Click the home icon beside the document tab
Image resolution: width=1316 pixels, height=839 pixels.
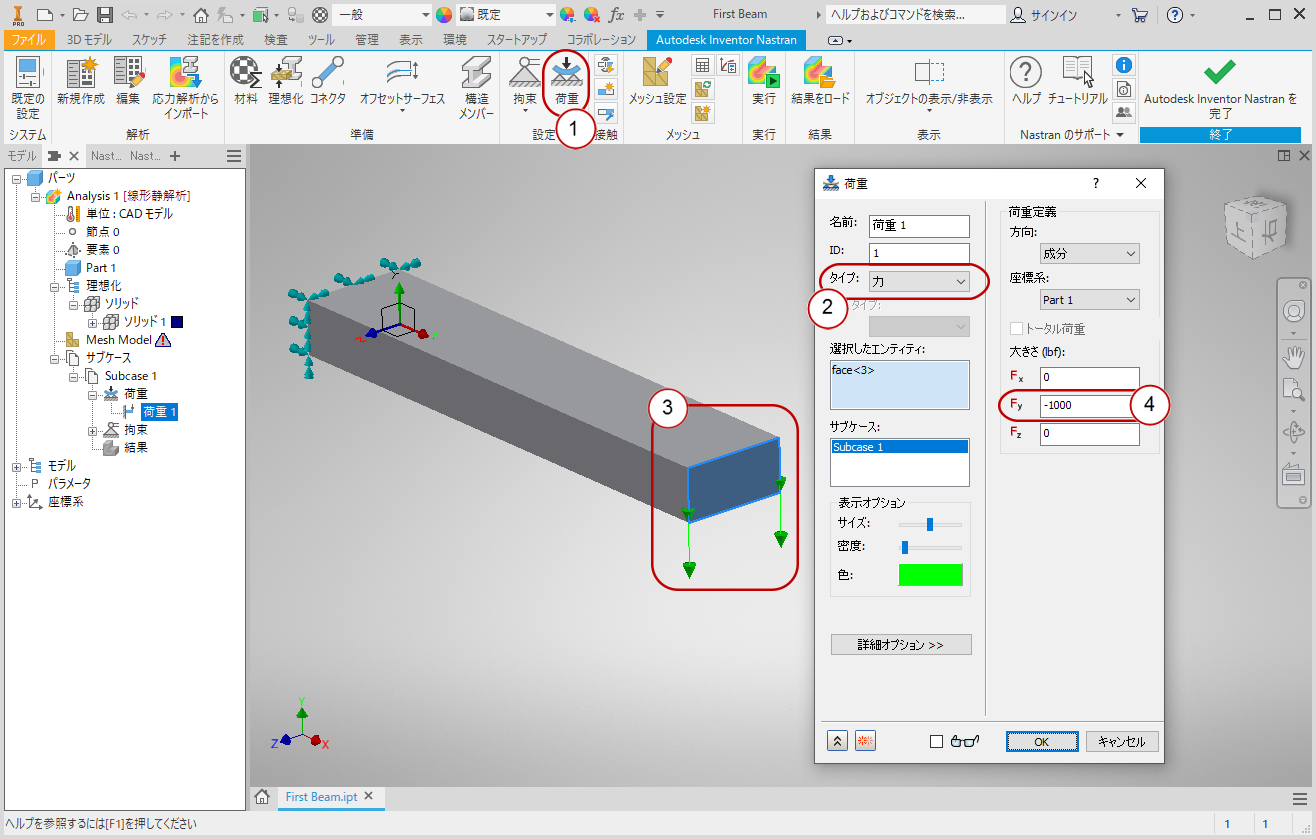(x=262, y=797)
